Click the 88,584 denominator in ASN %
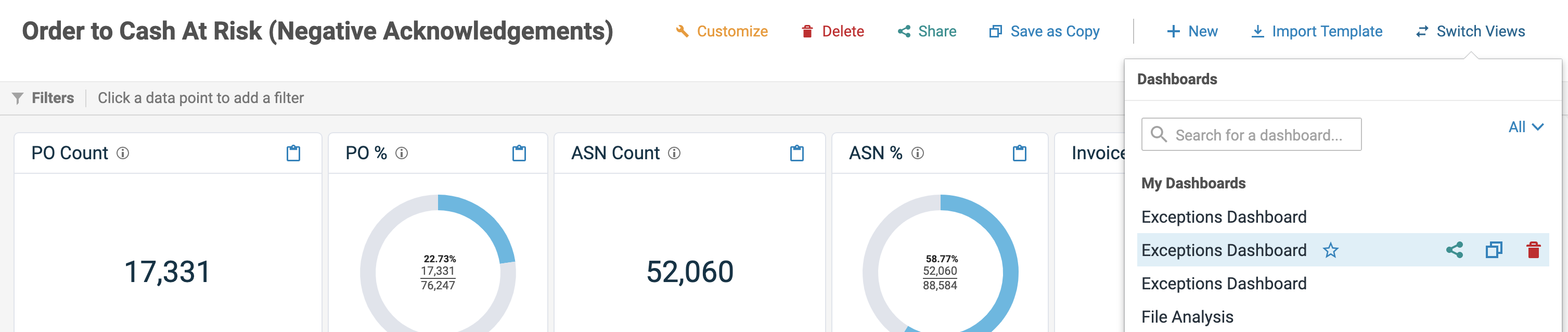This screenshot has height=332, width=1568. click(940, 285)
